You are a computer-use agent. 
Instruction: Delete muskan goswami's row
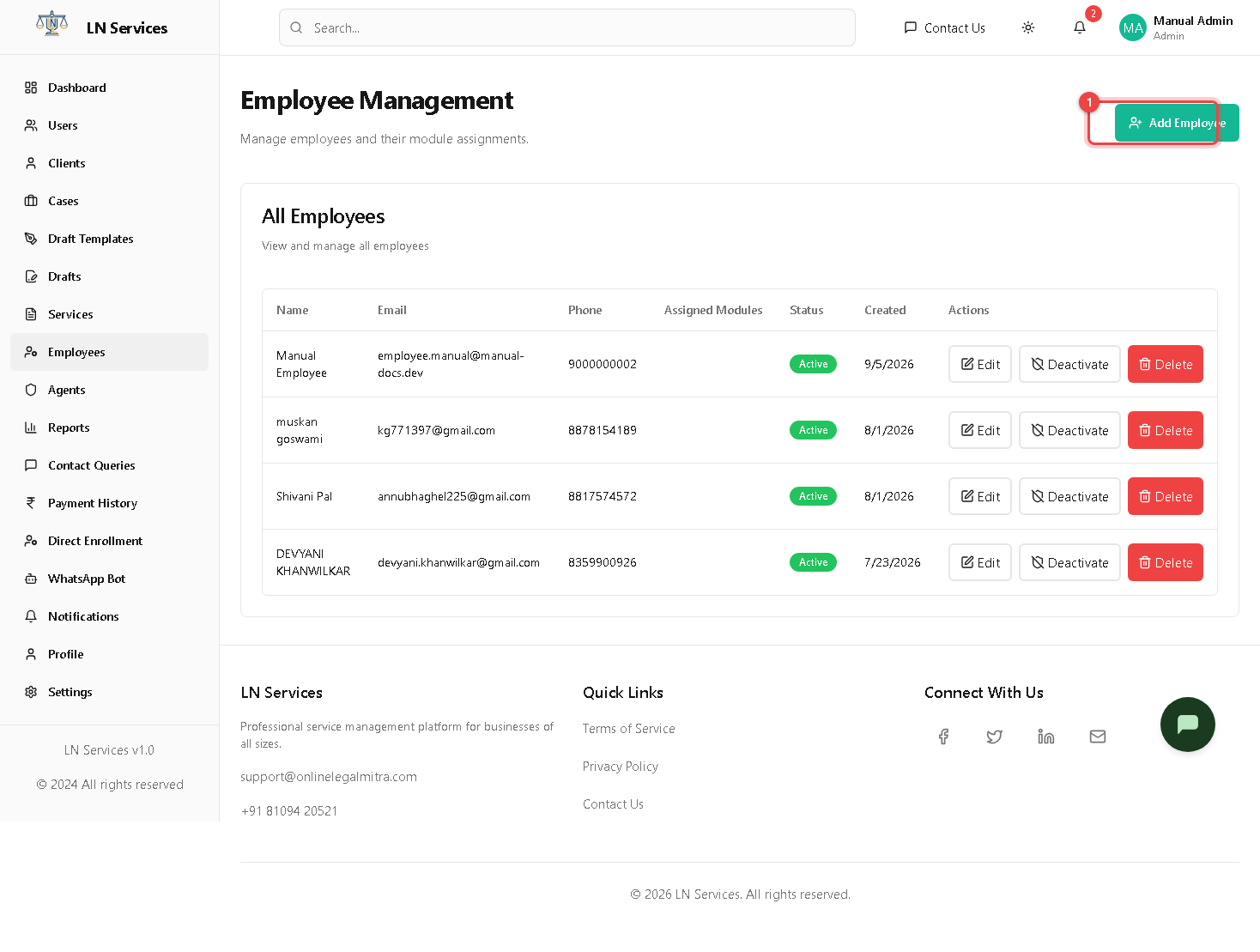[1166, 430]
